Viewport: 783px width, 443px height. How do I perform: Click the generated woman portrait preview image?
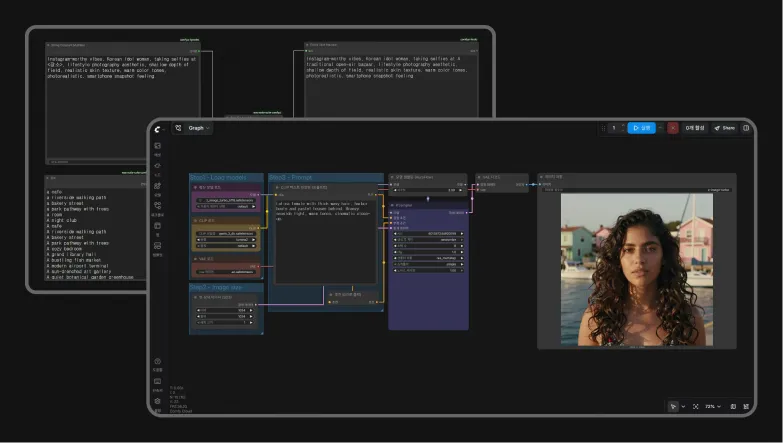637,270
